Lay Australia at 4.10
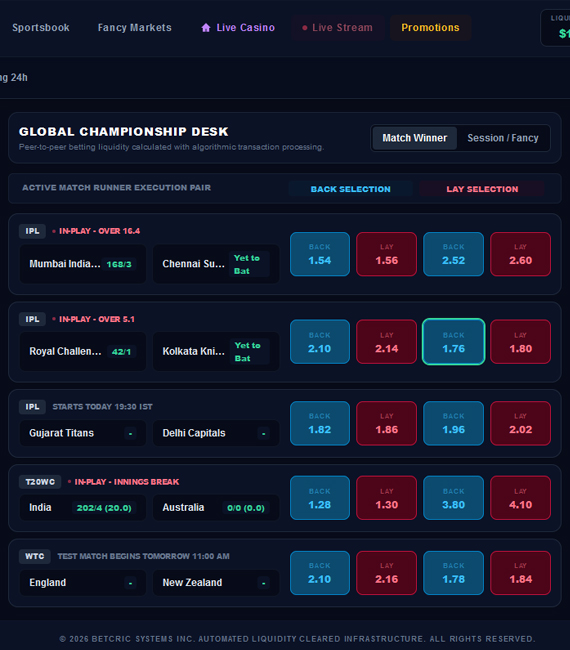The height and width of the screenshot is (650, 570). [521, 498]
